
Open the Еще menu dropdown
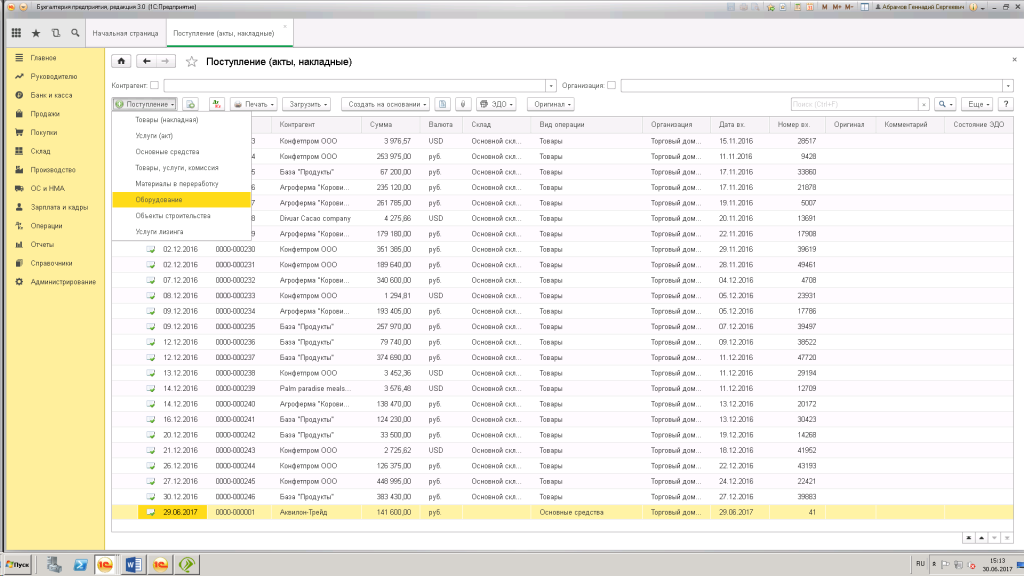[x=978, y=104]
